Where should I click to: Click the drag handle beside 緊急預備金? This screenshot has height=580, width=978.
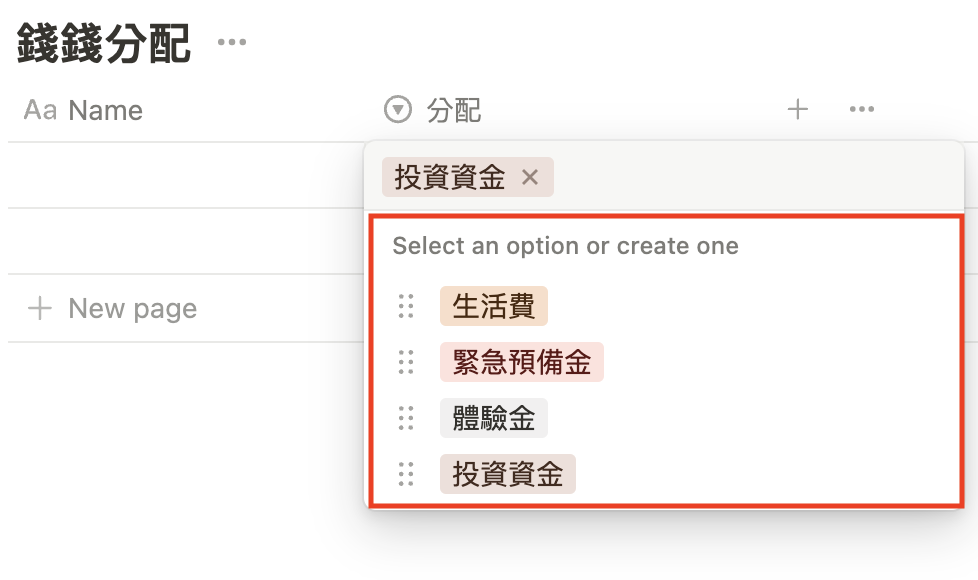click(x=406, y=362)
